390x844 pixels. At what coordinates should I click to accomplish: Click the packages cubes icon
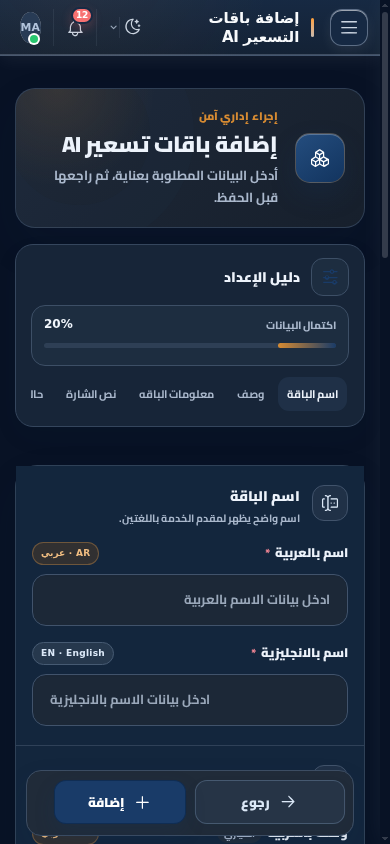point(320,158)
